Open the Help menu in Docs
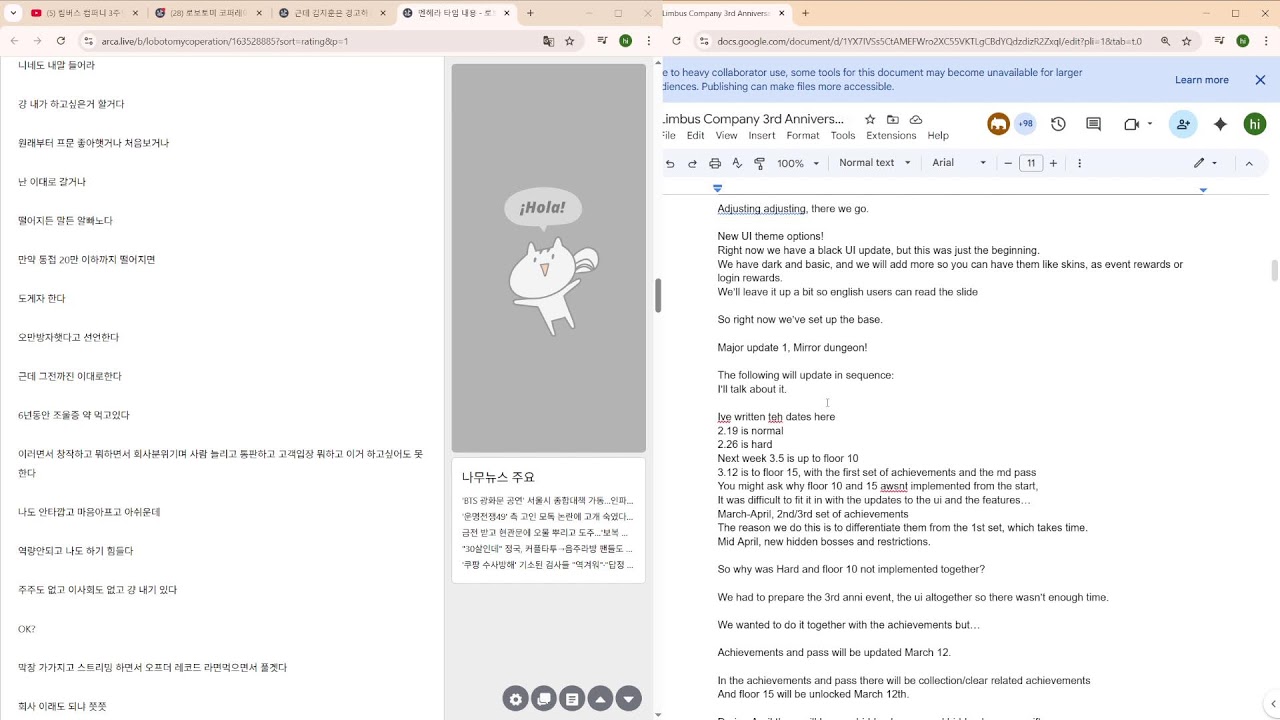Viewport: 1280px width, 720px height. click(x=938, y=136)
